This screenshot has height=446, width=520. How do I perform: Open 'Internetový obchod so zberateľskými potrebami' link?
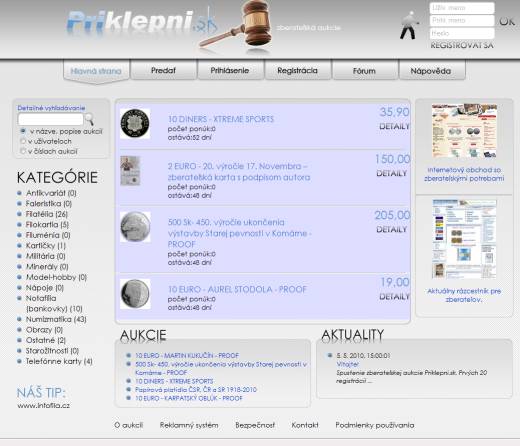click(464, 174)
